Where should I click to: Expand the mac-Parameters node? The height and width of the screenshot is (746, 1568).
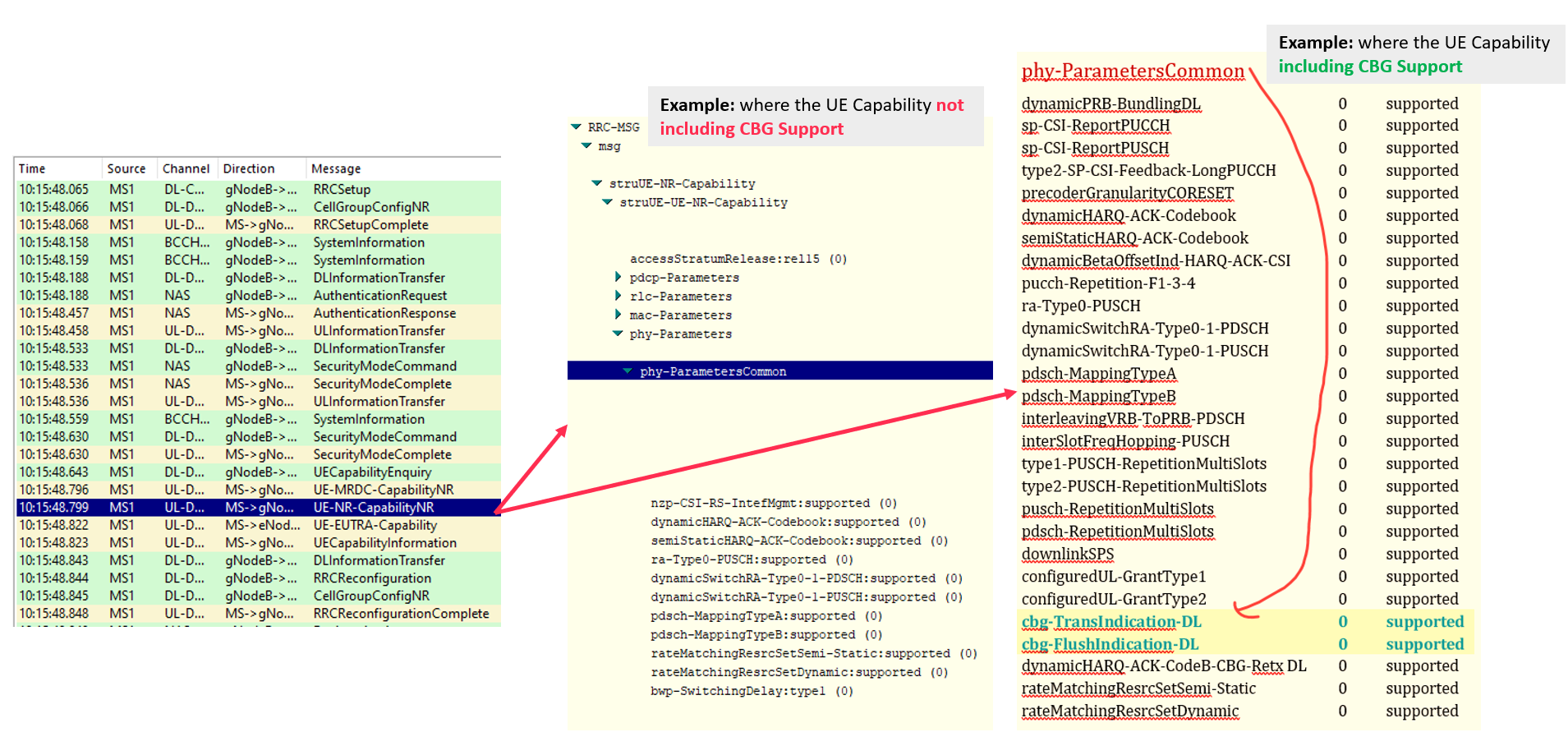[x=618, y=315]
